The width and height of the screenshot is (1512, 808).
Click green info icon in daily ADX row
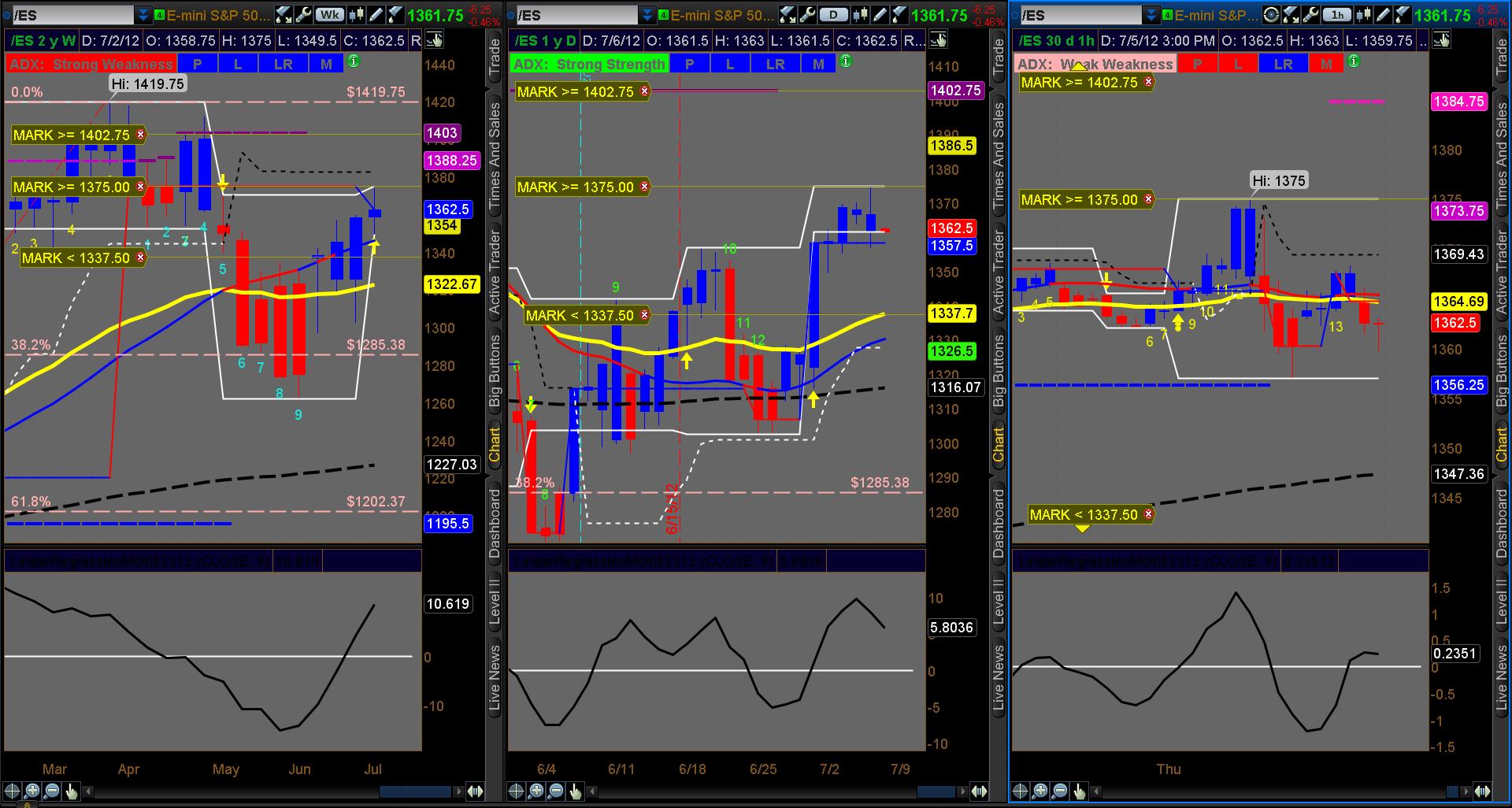846,61
